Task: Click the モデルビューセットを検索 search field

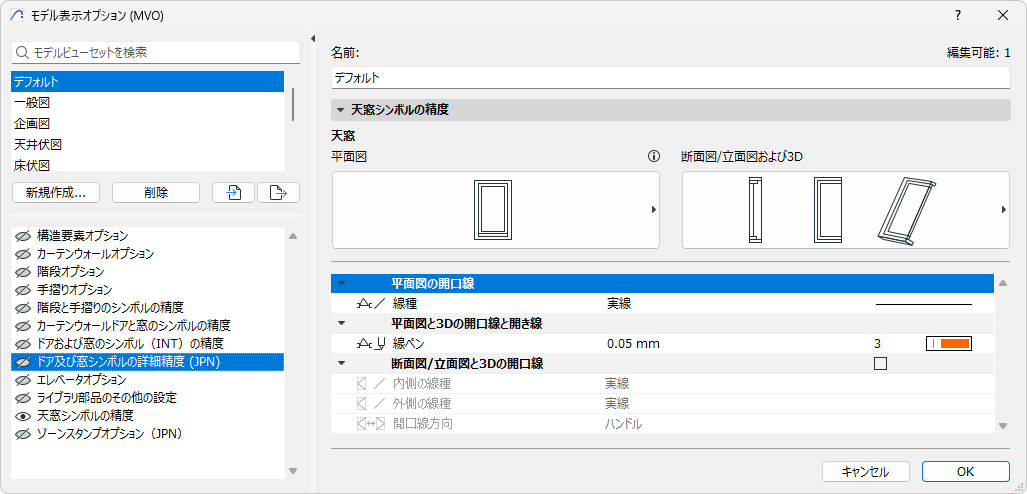Action: coord(155,52)
